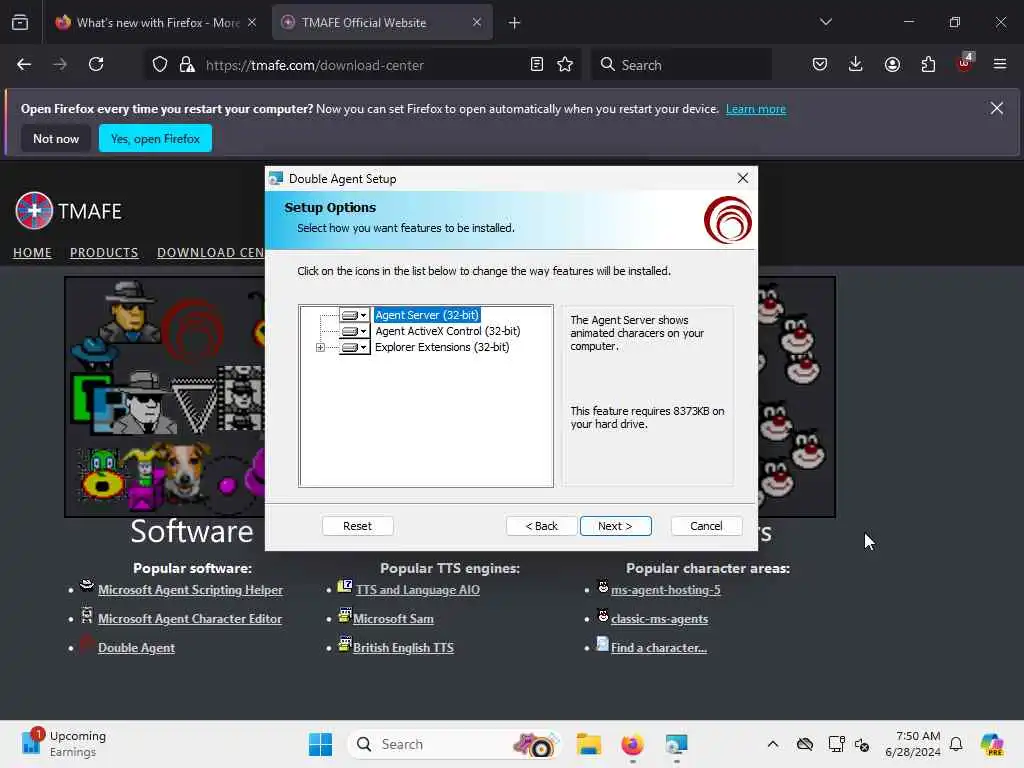Show hidden system tray icons
Screen dimensions: 1024x768
pyautogui.click(x=773, y=744)
